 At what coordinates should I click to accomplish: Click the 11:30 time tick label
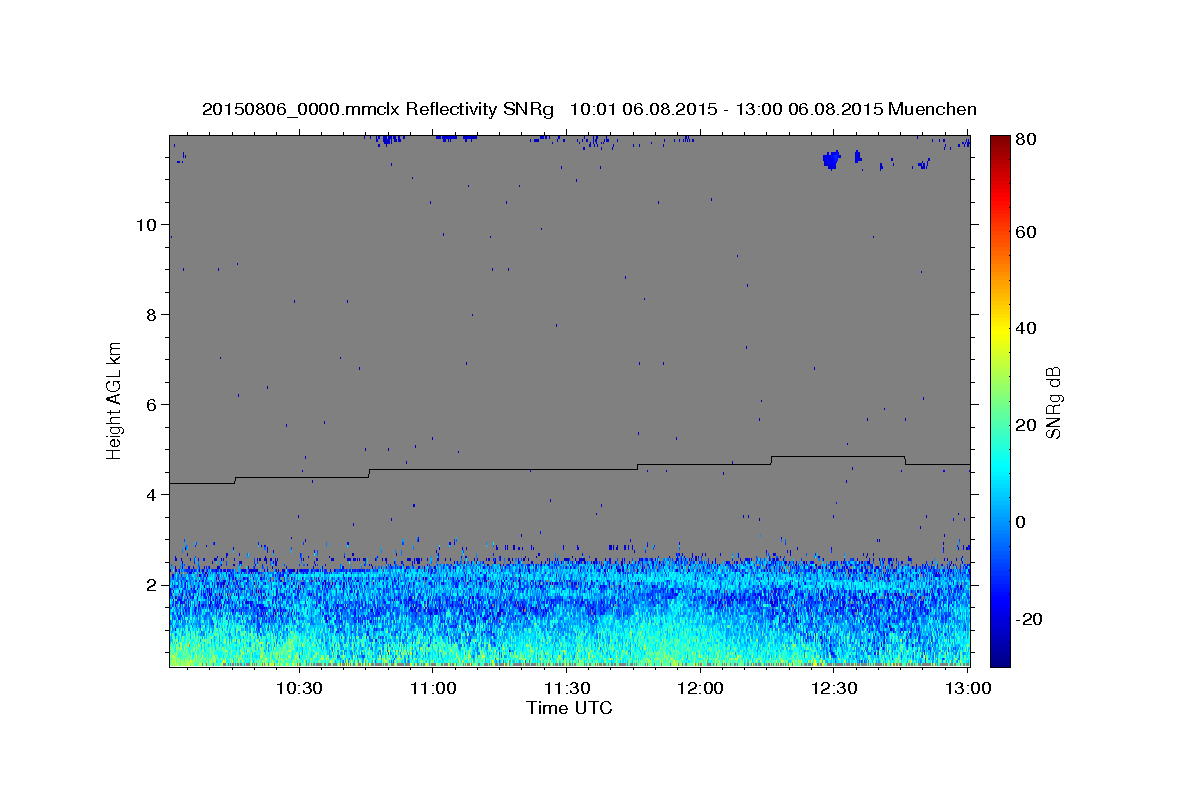567,689
